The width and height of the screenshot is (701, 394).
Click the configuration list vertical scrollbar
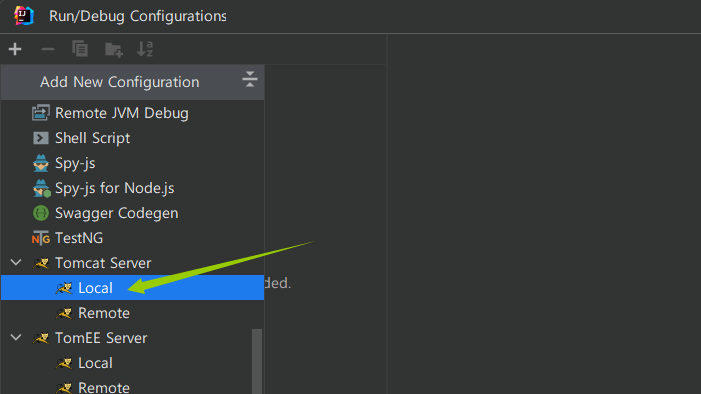click(x=257, y=361)
